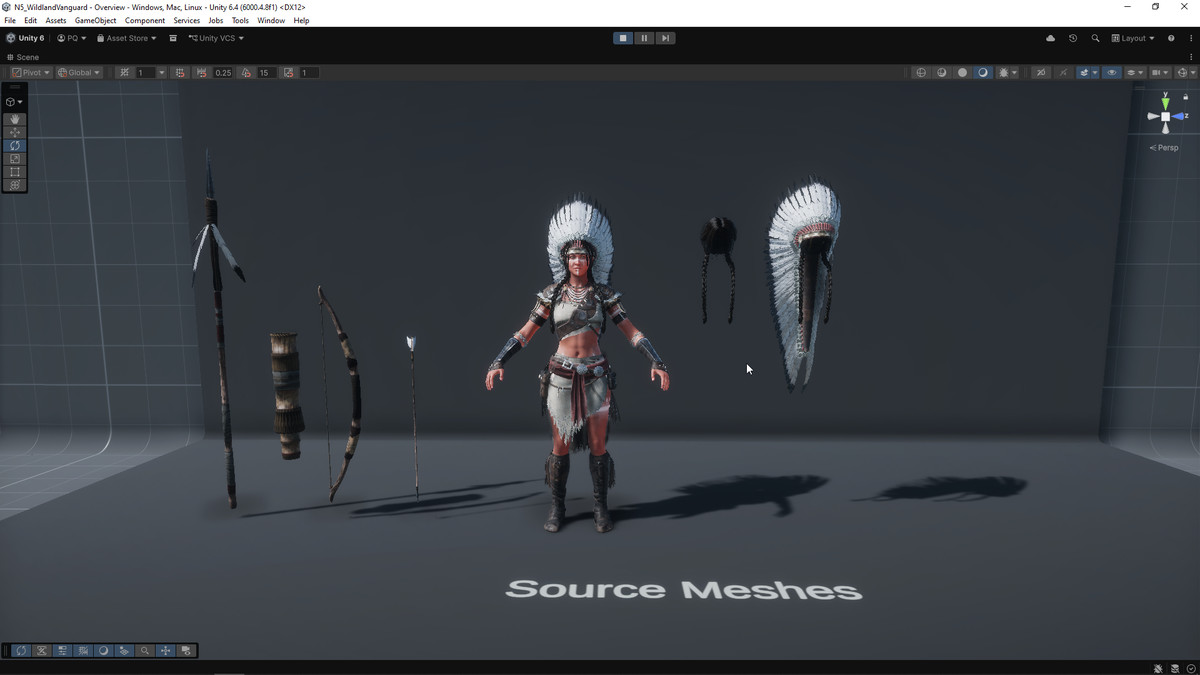Open the Pivot dropdown
This screenshot has height=675, width=1200.
(x=30, y=73)
